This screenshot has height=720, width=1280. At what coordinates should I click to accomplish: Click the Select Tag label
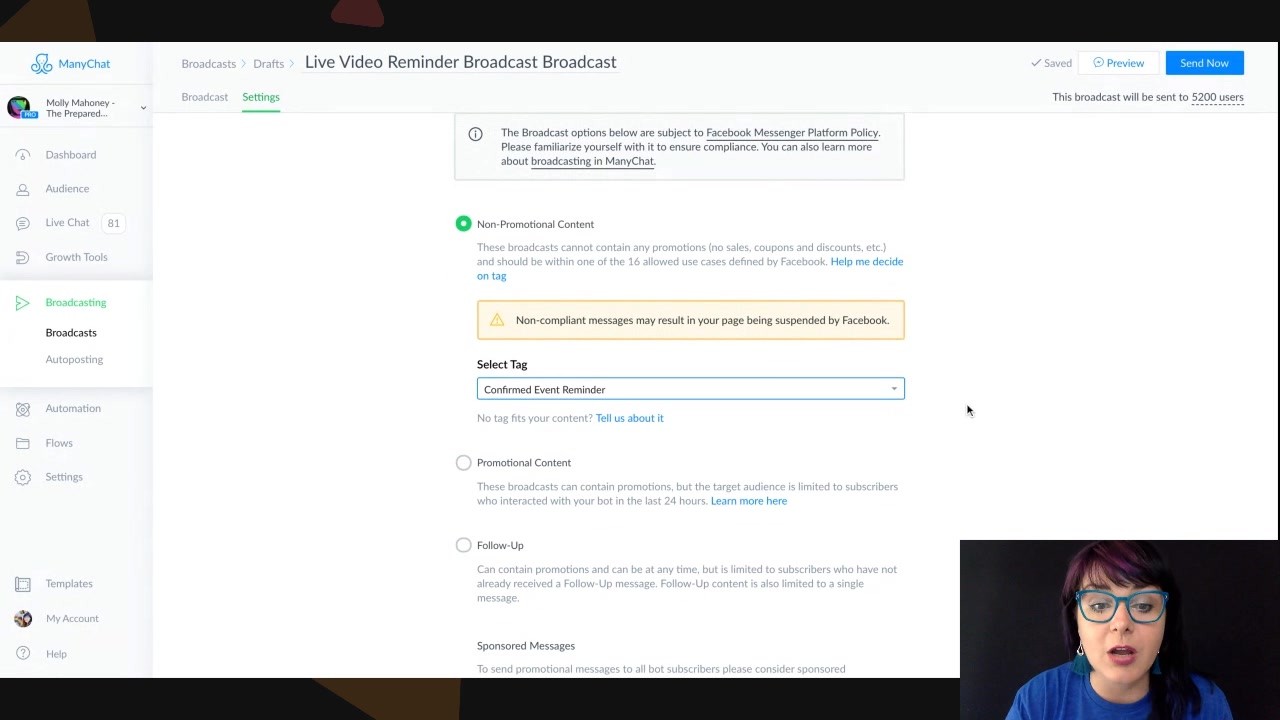(502, 365)
